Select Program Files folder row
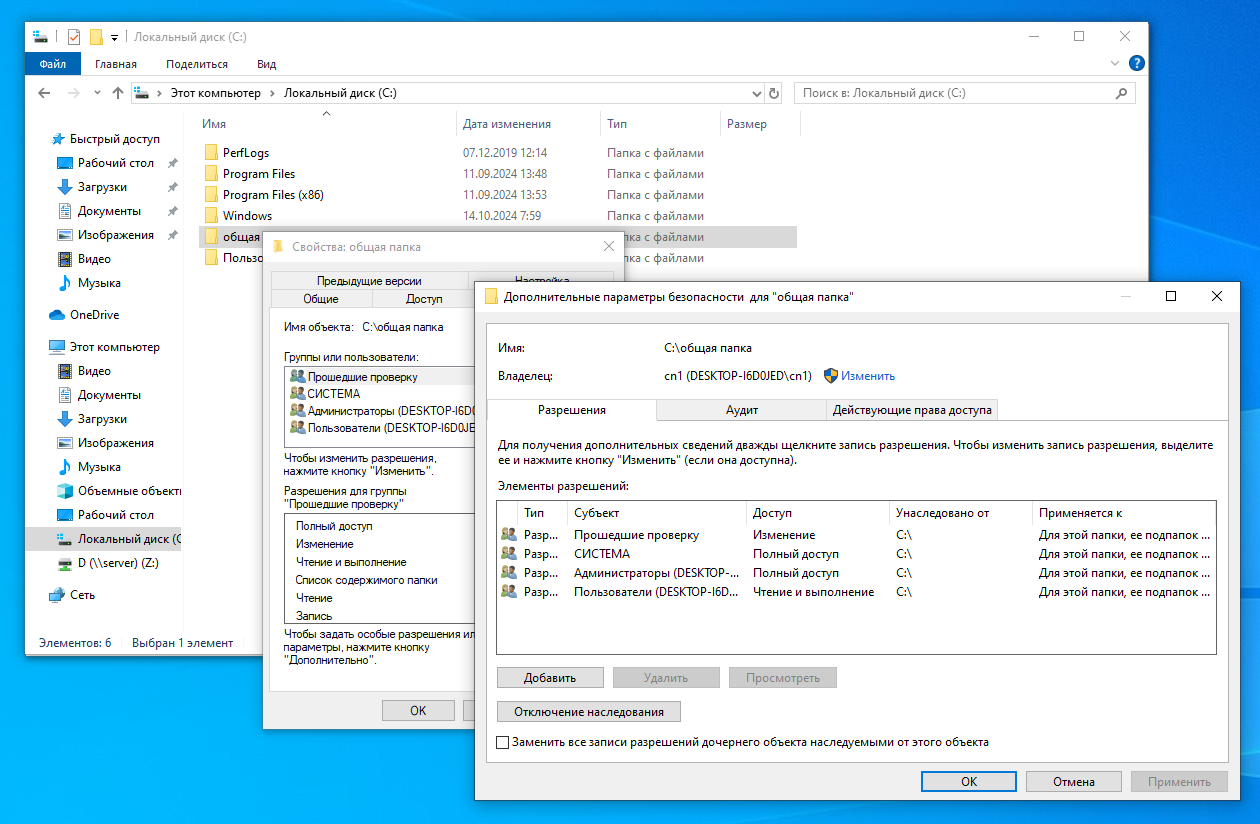Viewport: 1260px width, 824px height. [x=497, y=174]
